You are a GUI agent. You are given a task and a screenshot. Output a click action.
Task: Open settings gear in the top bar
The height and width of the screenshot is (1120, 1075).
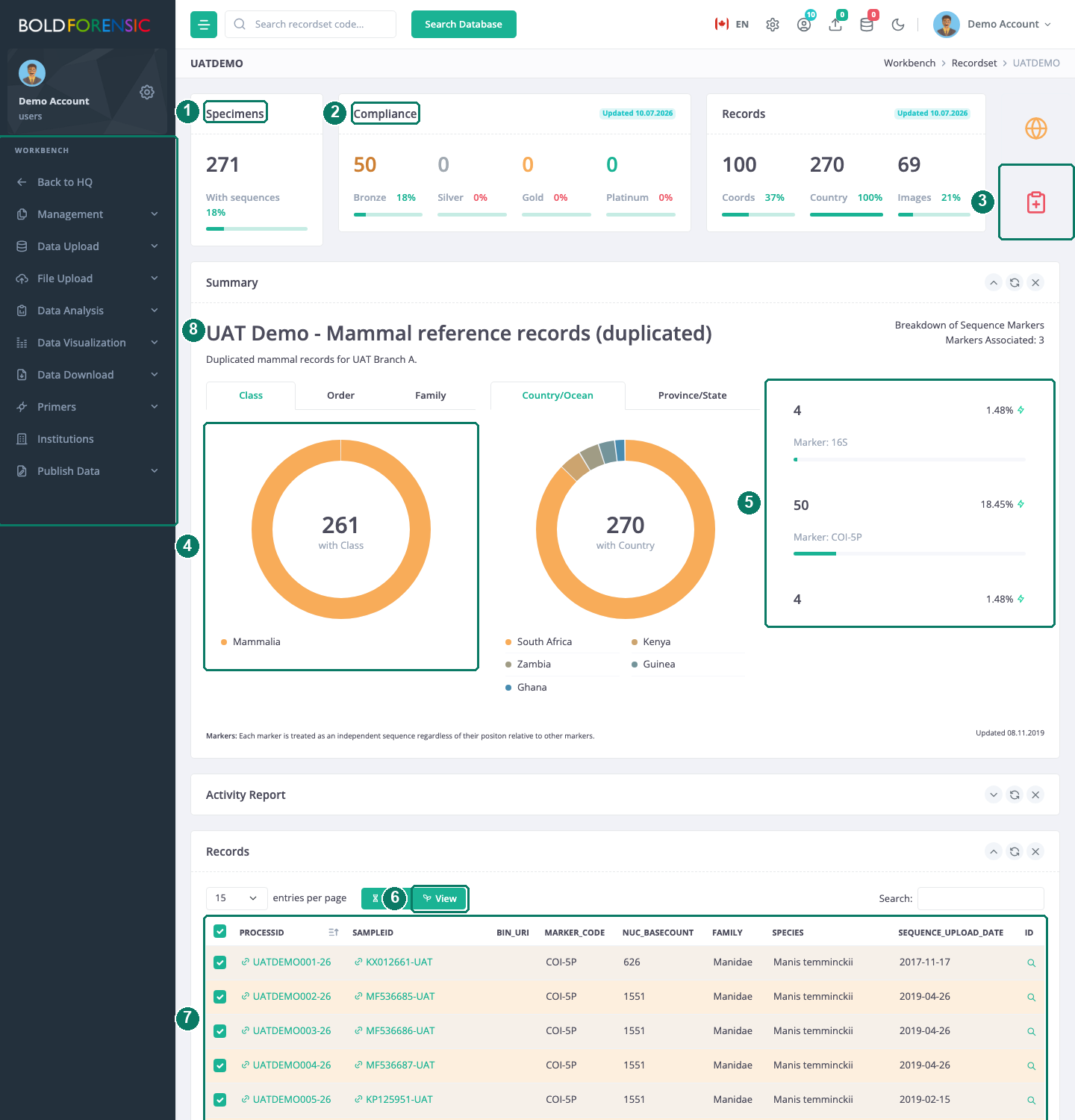[773, 25]
